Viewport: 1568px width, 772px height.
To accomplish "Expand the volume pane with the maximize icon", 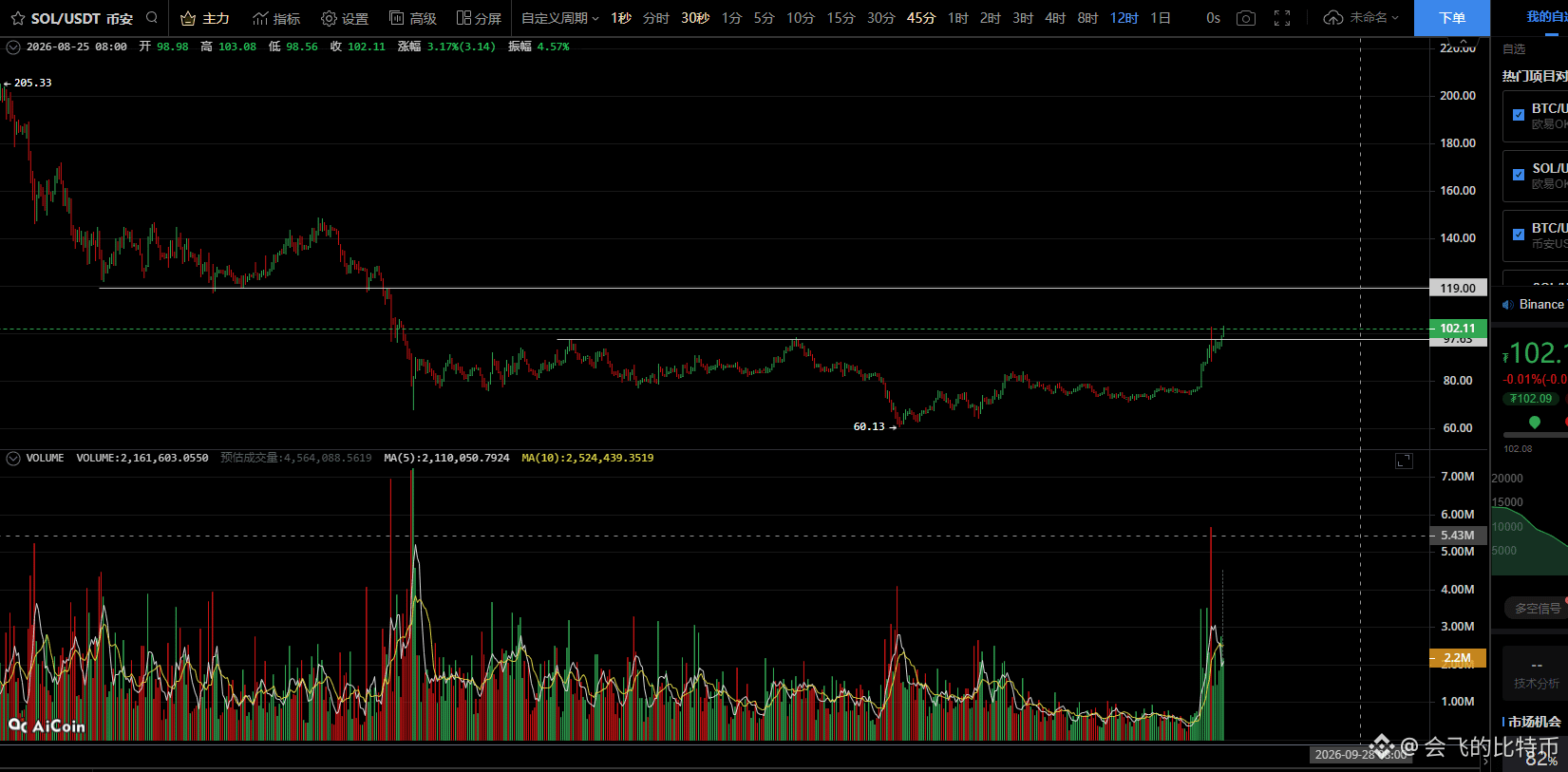I will pyautogui.click(x=1404, y=461).
